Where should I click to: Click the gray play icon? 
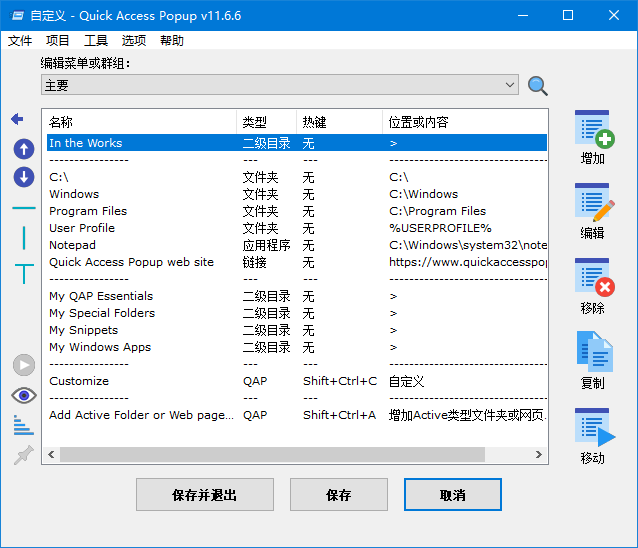pos(24,365)
